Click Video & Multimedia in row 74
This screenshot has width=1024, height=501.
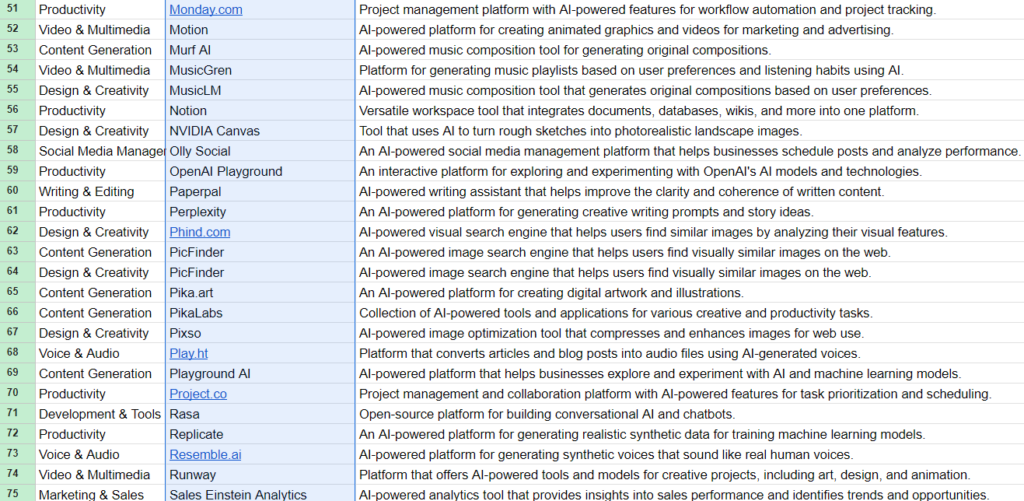coord(100,476)
